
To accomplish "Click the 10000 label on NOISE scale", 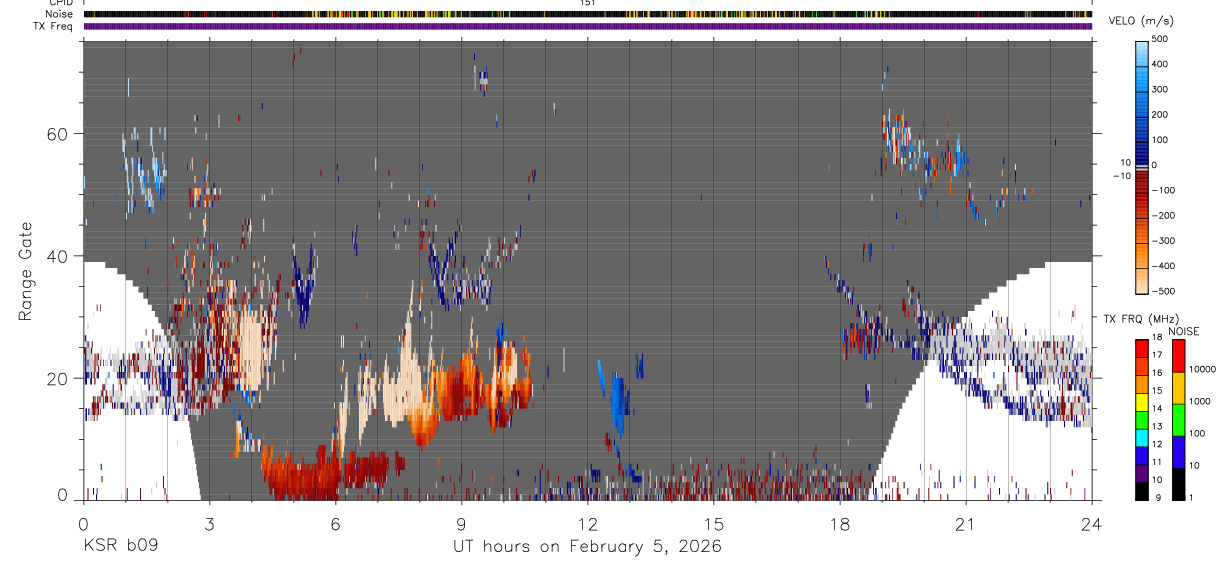I will 1202,369.
